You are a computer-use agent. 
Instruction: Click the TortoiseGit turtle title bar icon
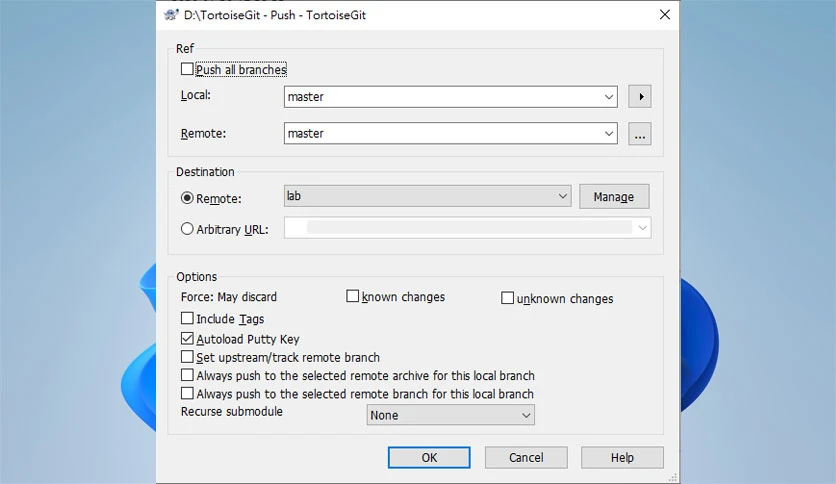pos(171,14)
